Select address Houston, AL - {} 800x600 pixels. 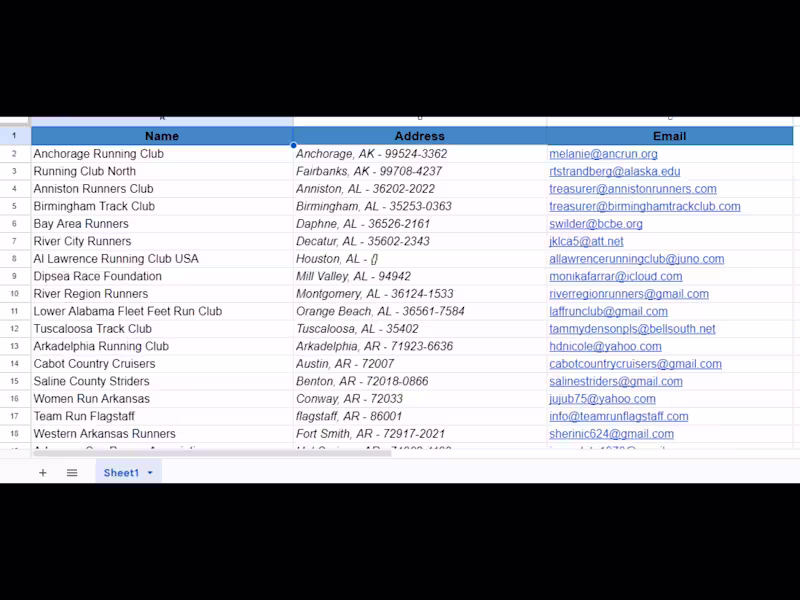point(419,259)
